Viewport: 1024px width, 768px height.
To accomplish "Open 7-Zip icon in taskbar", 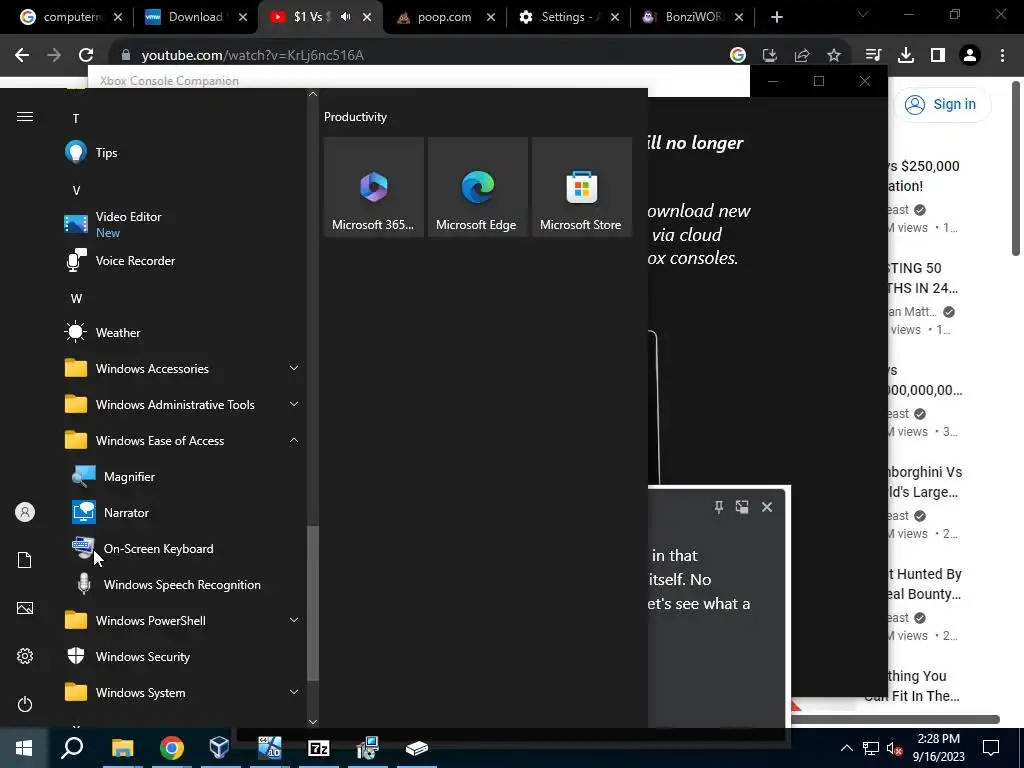I will click(318, 748).
